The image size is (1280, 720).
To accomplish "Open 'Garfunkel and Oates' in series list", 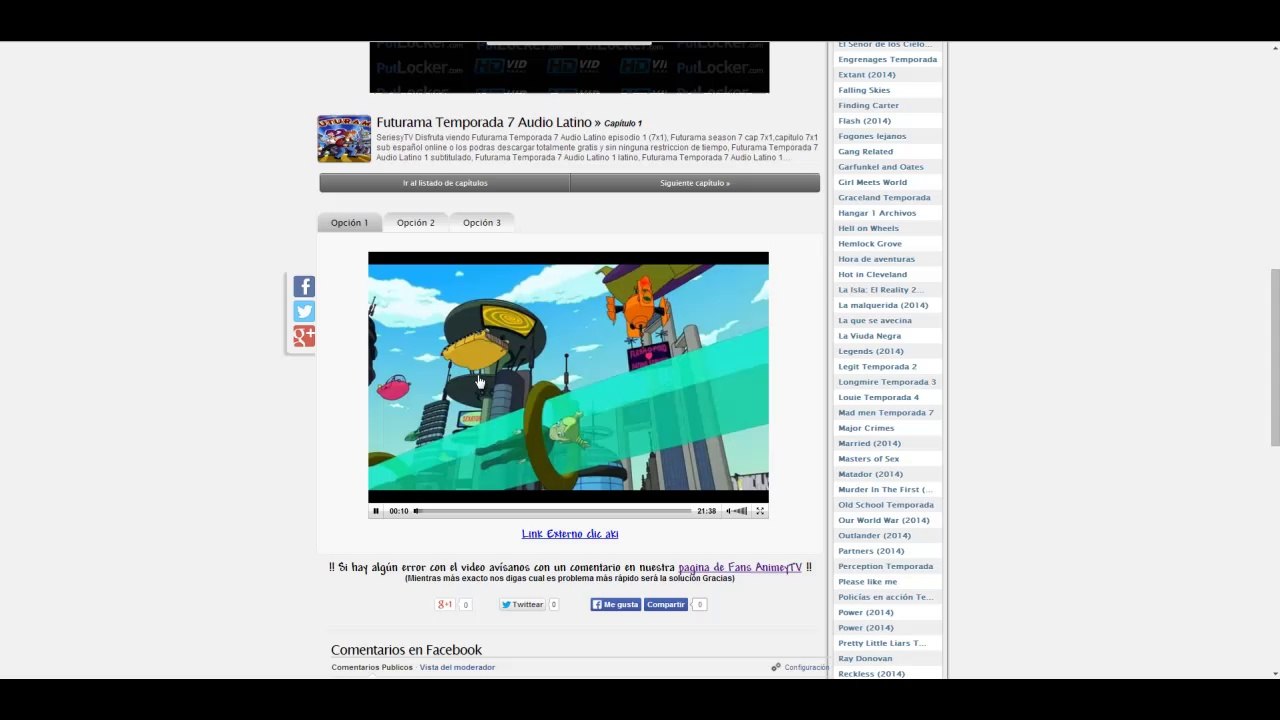I will pyautogui.click(x=881, y=167).
